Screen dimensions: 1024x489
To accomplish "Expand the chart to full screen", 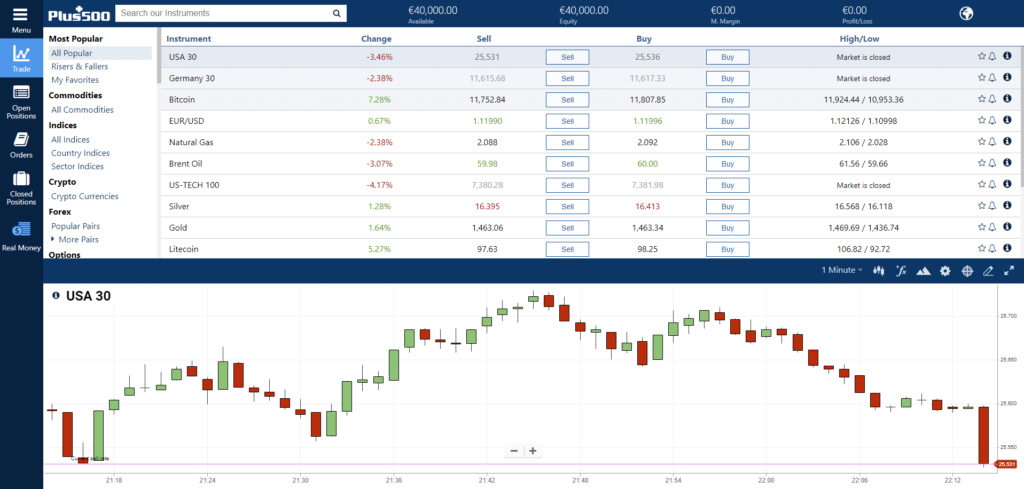I will point(1009,270).
